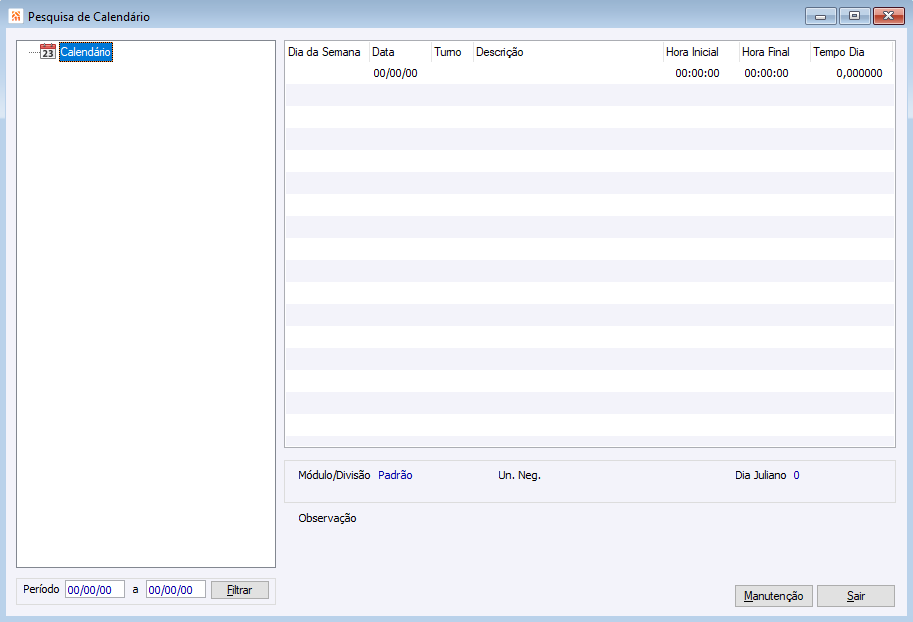Click the Dia Juliano value 0

click(x=796, y=475)
